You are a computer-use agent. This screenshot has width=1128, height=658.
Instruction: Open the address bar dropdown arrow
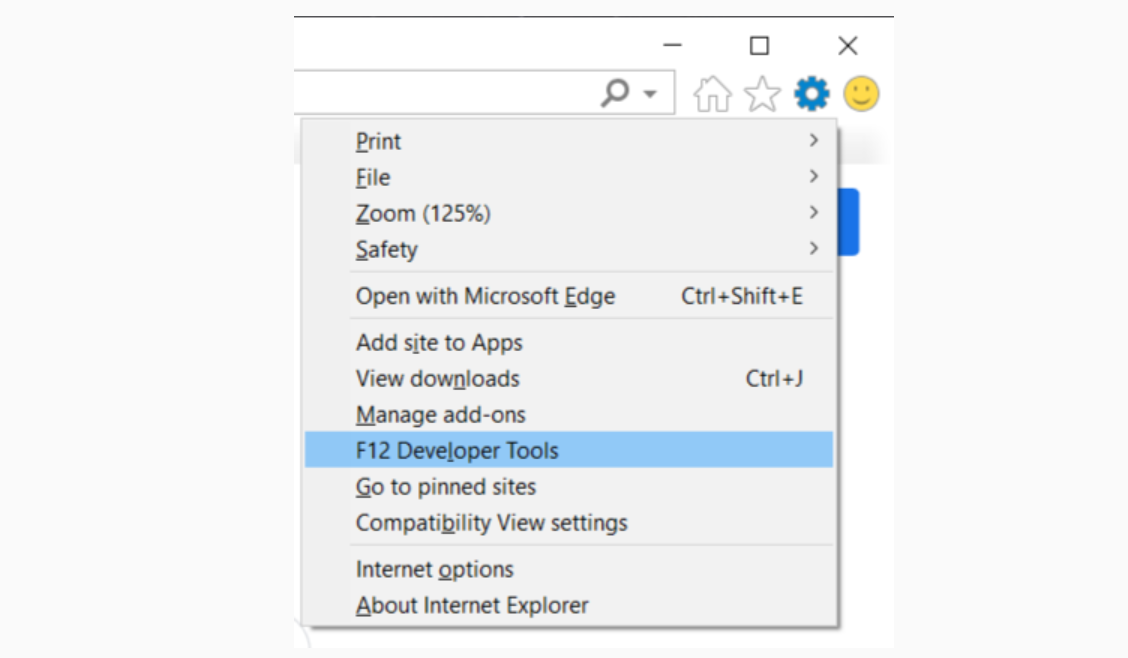(650, 95)
